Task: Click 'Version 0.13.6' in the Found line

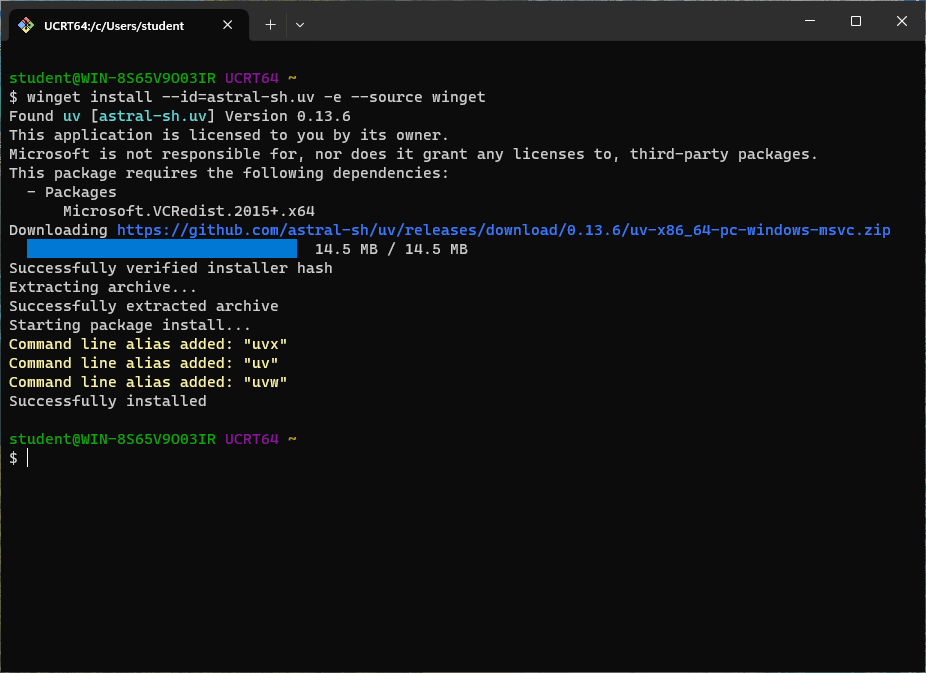Action: point(288,116)
